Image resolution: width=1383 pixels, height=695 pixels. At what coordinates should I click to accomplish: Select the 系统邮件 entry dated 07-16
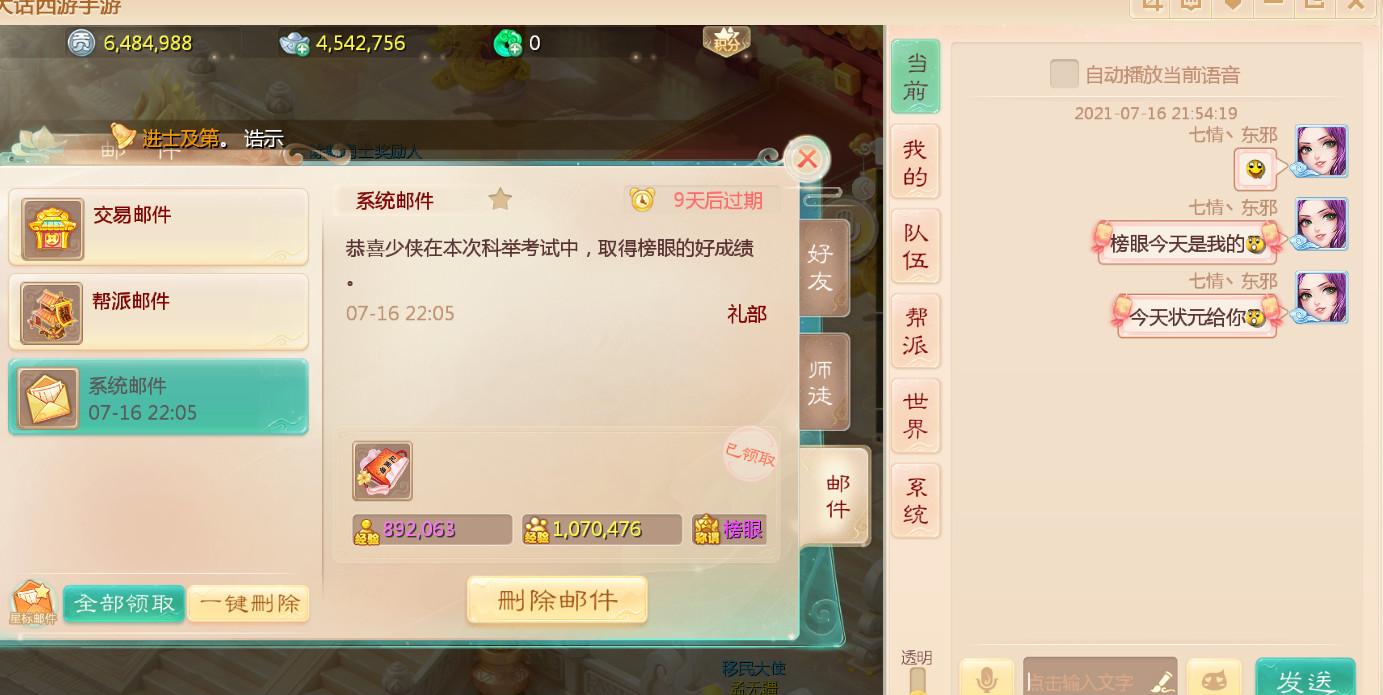pyautogui.click(x=158, y=398)
